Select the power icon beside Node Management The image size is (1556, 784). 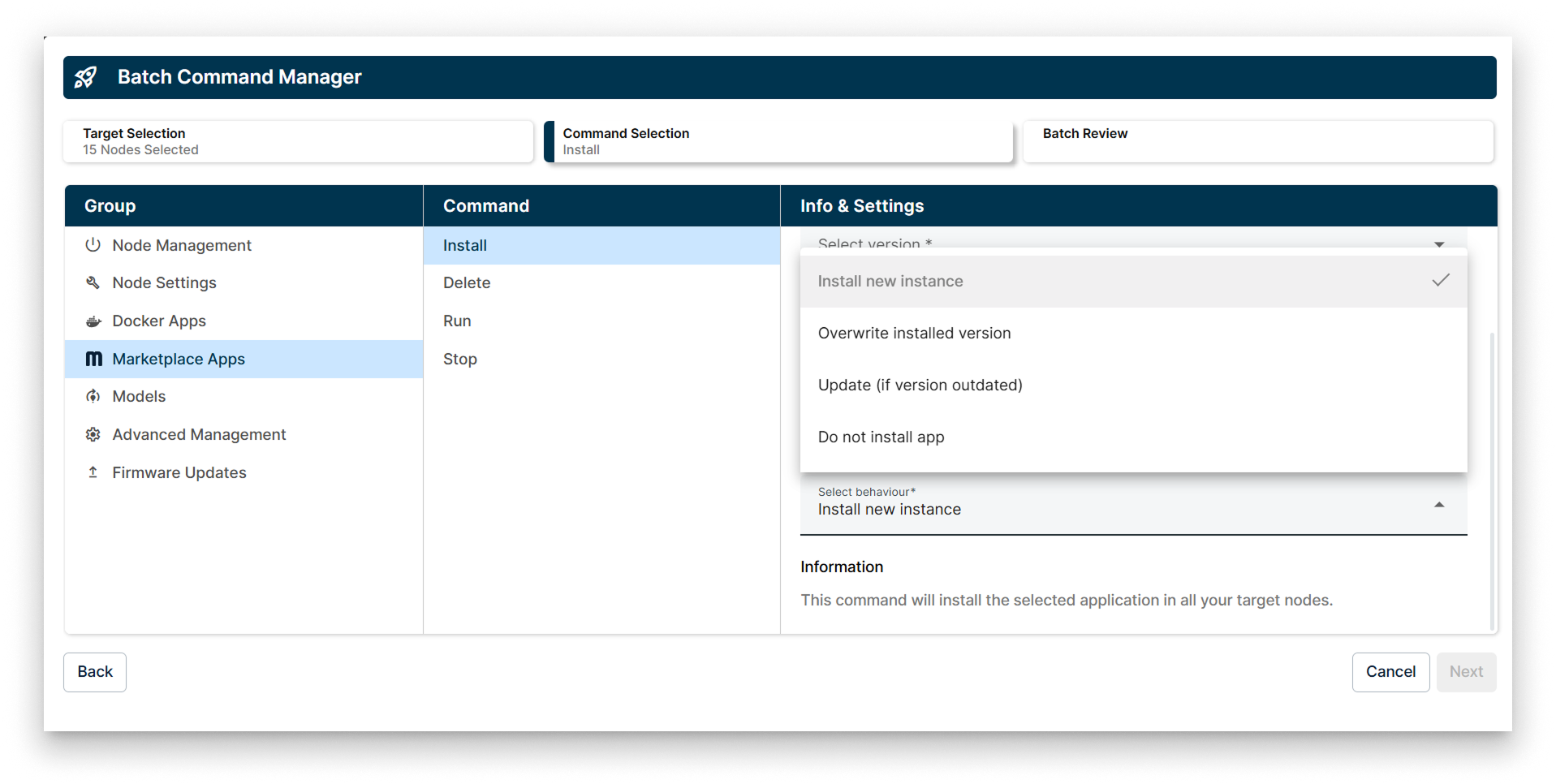93,244
